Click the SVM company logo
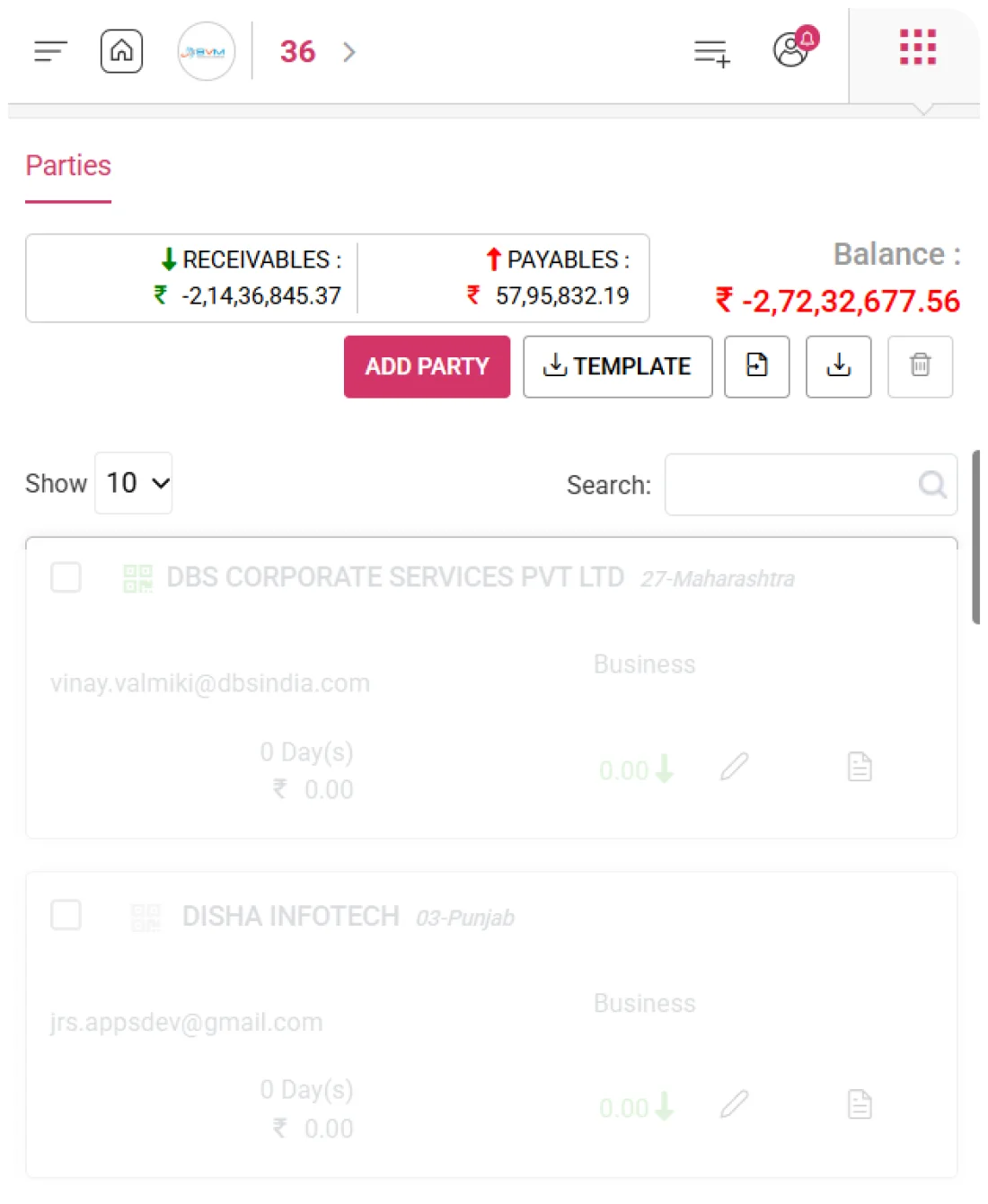This screenshot has height=1204, width=988. 206,51
